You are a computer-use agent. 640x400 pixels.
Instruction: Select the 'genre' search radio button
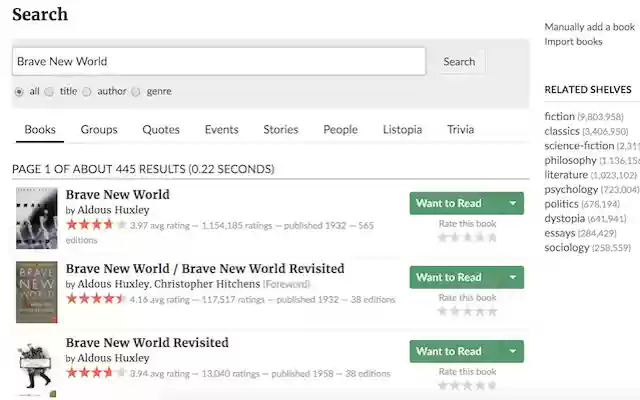pyautogui.click(x=136, y=91)
